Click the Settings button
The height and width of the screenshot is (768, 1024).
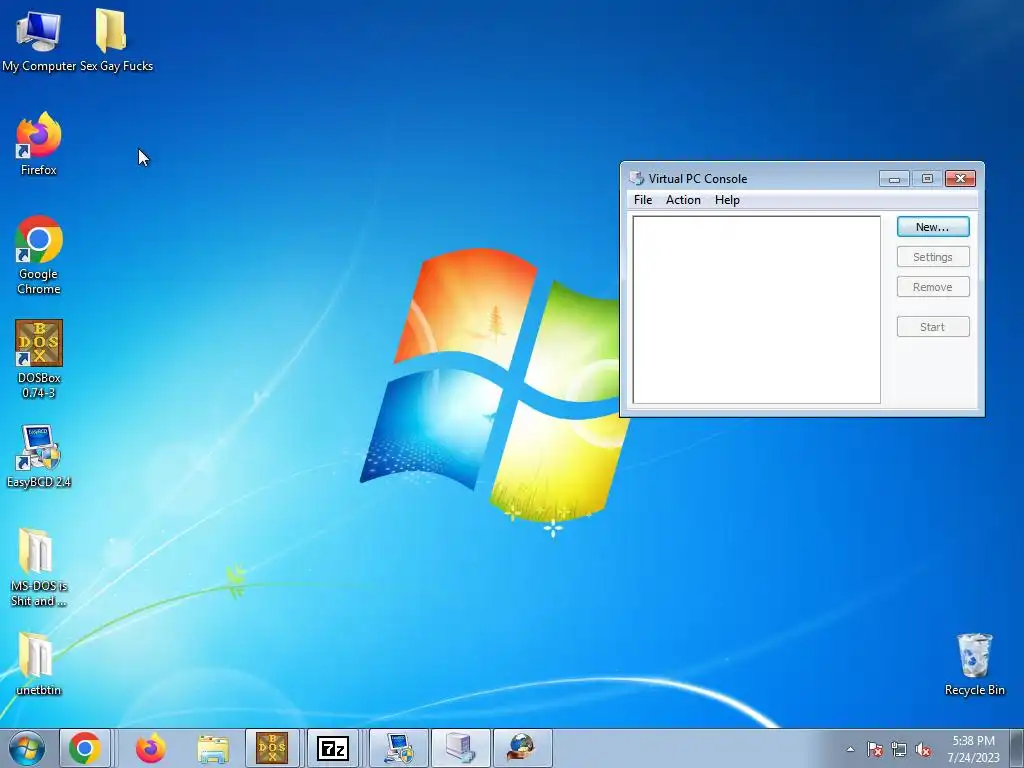(x=933, y=257)
